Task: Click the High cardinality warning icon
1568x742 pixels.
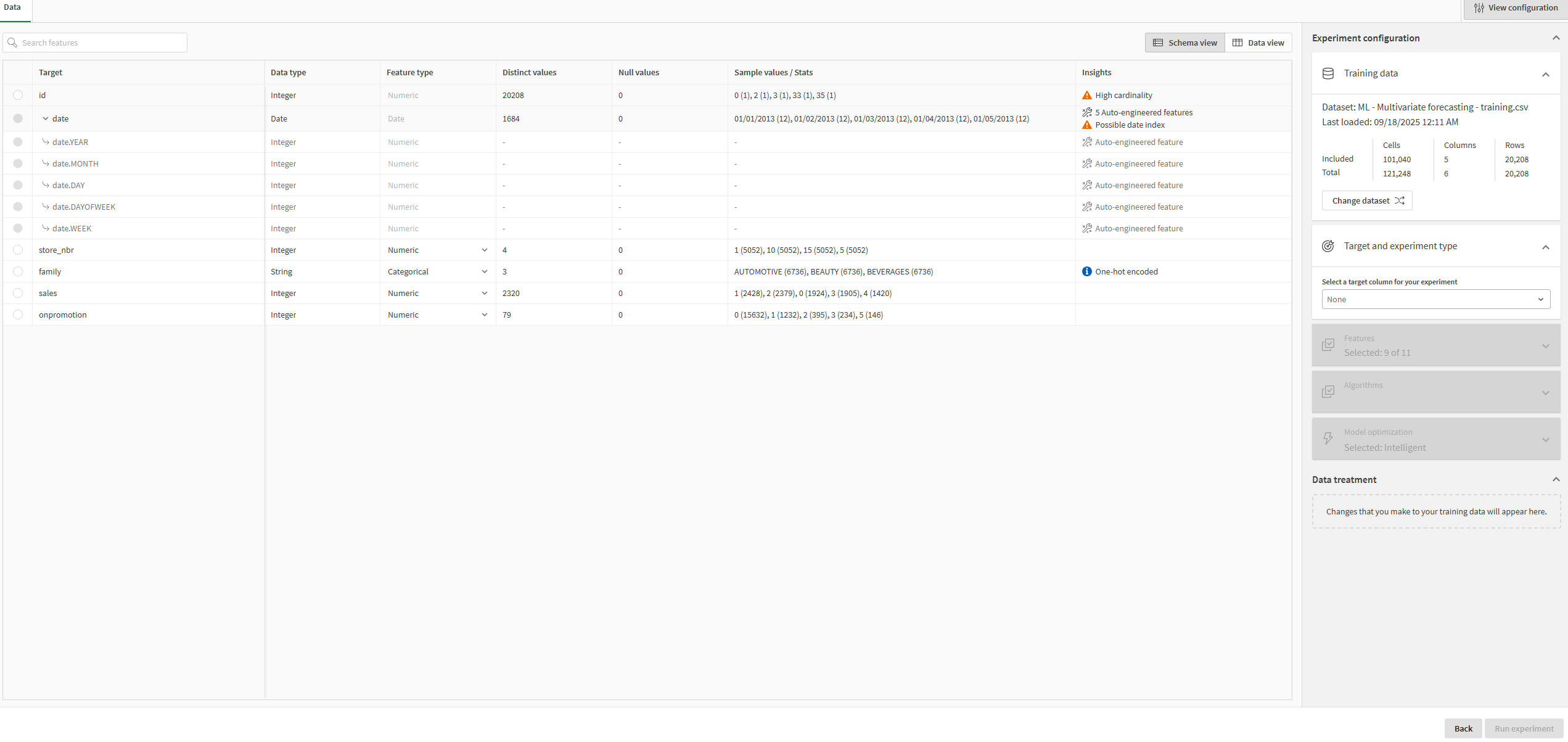Action: coord(1086,96)
